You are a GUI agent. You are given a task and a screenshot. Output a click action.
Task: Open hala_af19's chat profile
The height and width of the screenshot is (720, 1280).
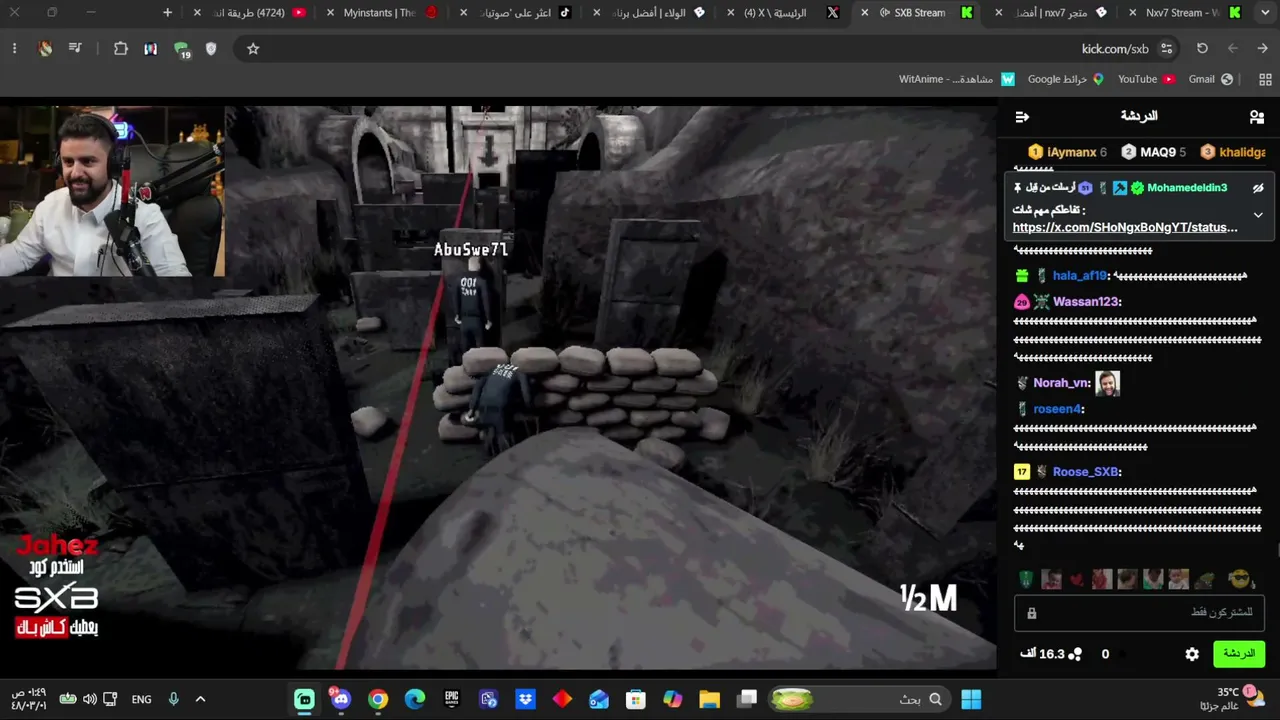click(x=1079, y=276)
